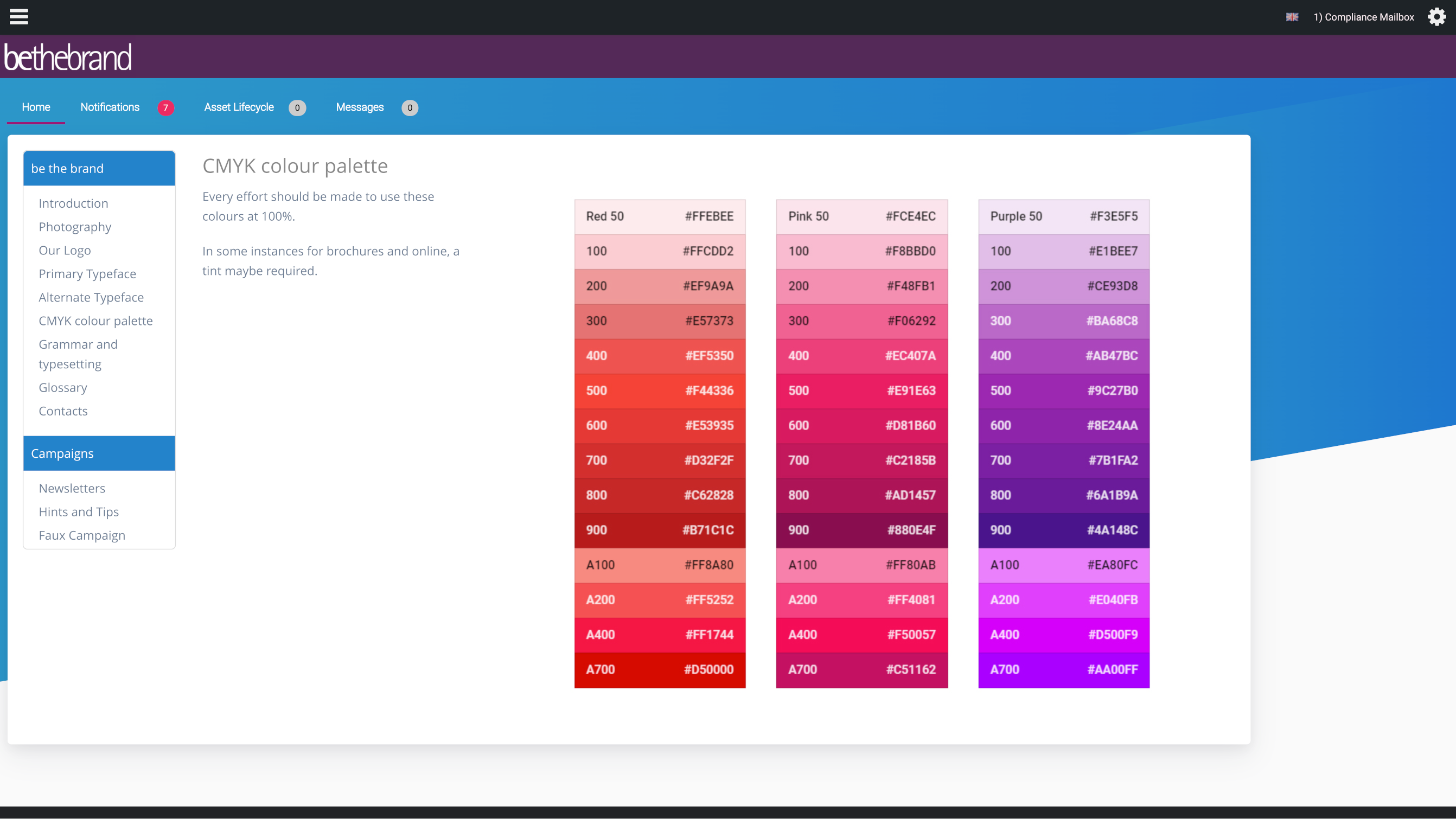Image resolution: width=1456 pixels, height=819 pixels.
Task: Switch to the Notifications tab
Action: click(x=110, y=107)
